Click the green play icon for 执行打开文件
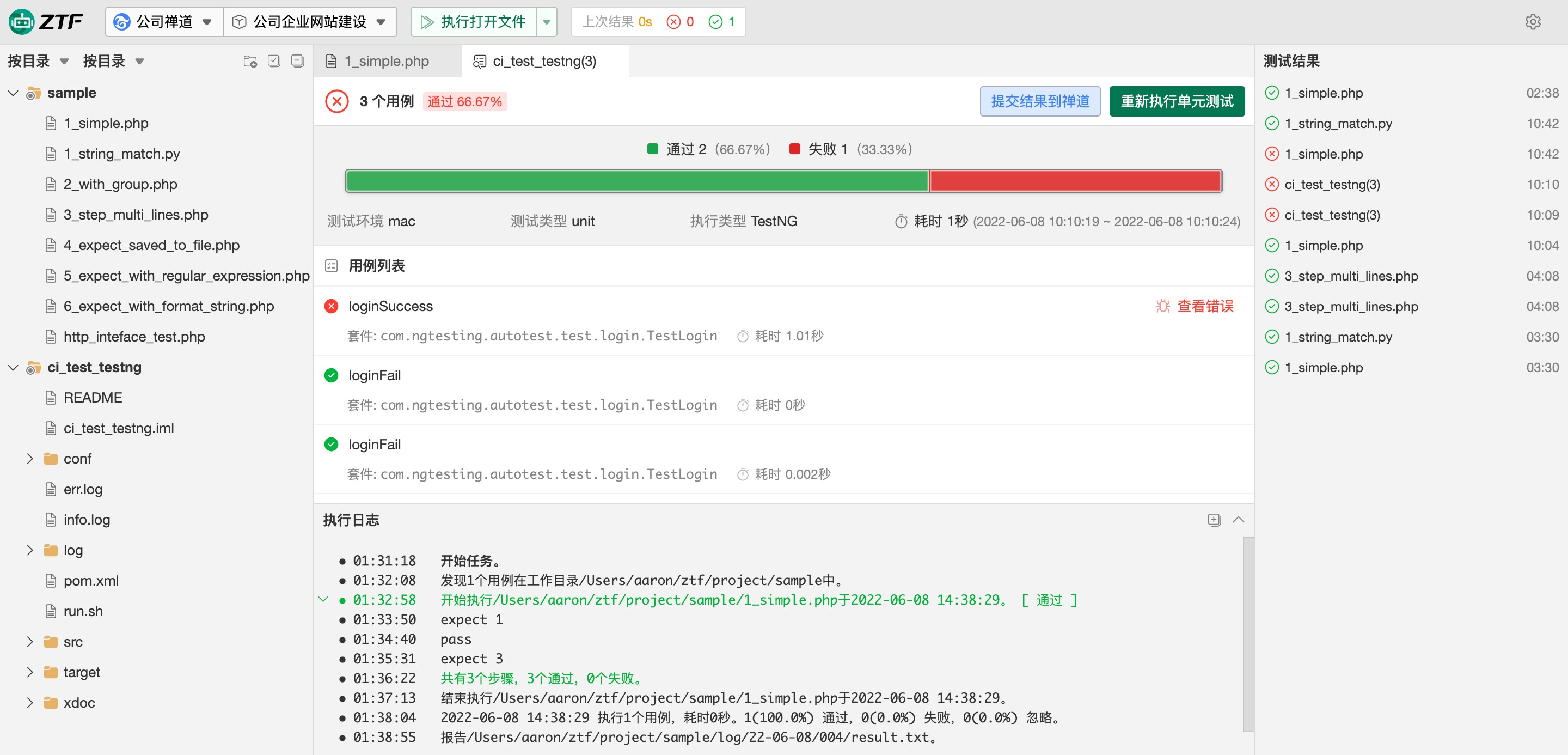Screen dimensions: 1568x755 [x=427, y=22]
